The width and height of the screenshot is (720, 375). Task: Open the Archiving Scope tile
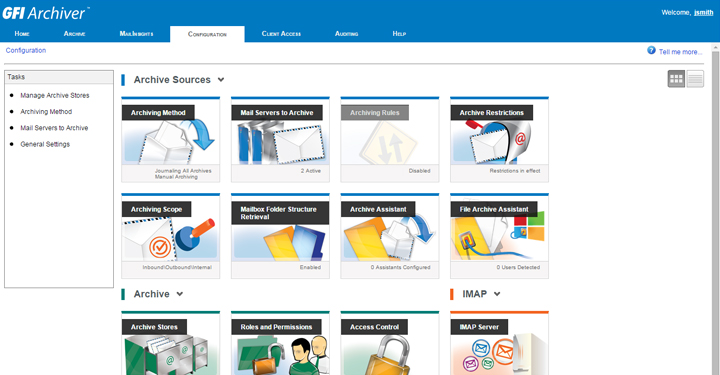point(170,236)
